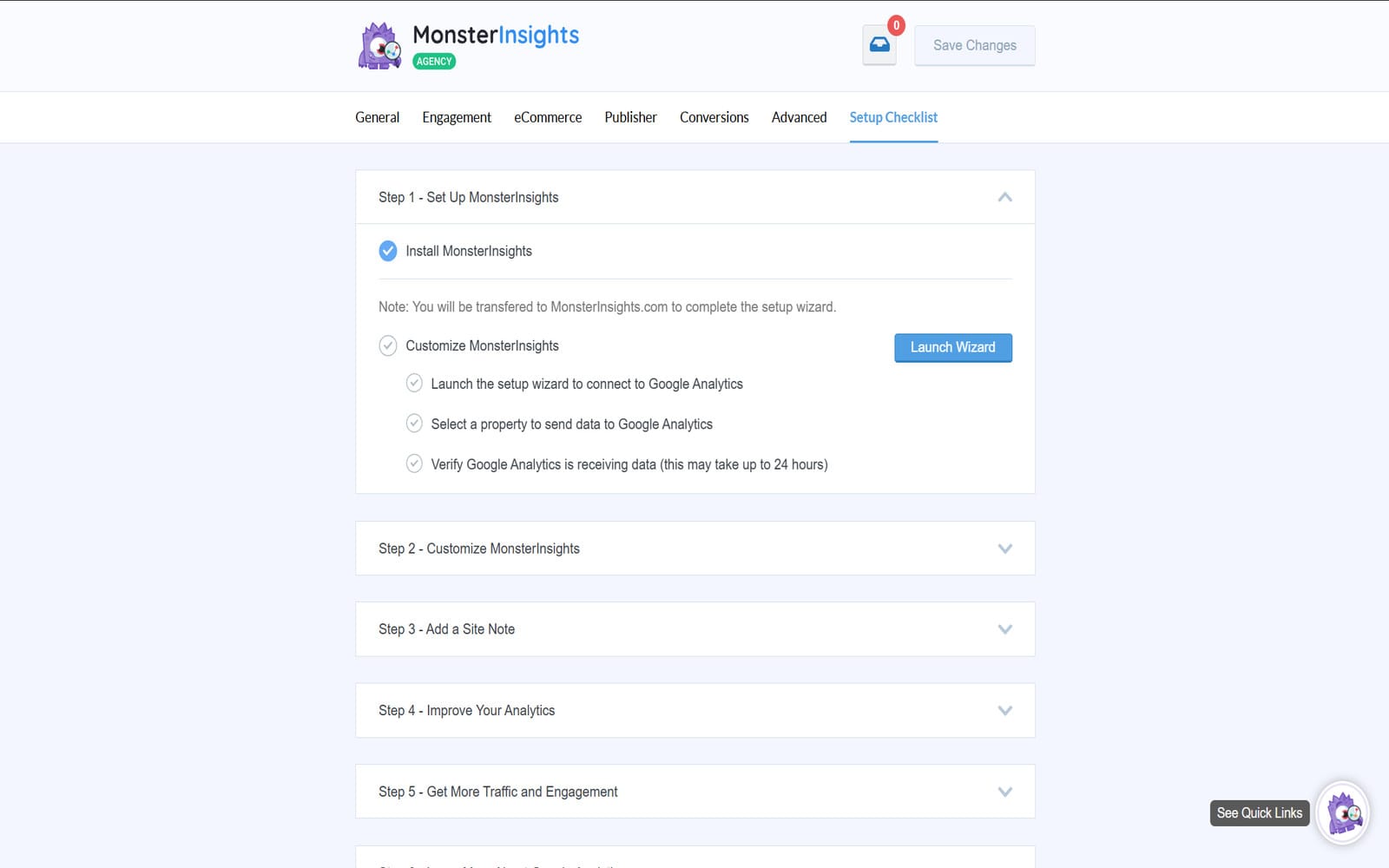Expand Step 5 - Get More Traffic
Viewport: 1389px width, 868px height.
(694, 792)
